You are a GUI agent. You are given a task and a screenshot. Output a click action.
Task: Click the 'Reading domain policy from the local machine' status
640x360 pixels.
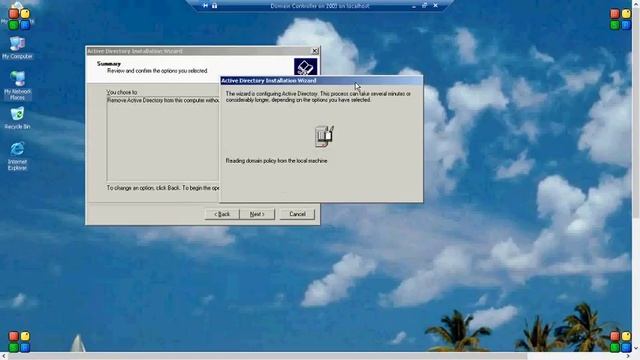[276, 161]
